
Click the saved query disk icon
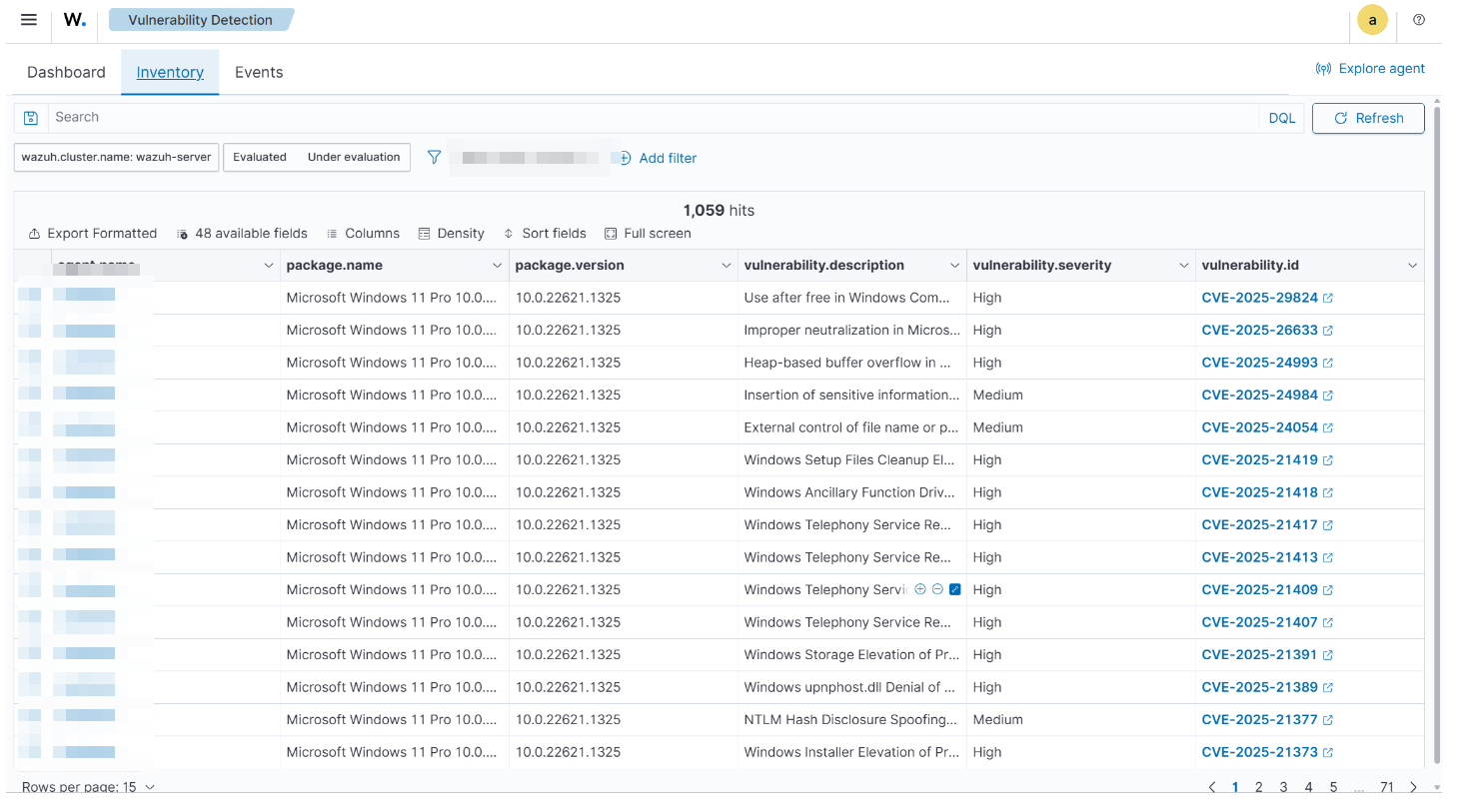tap(31, 118)
